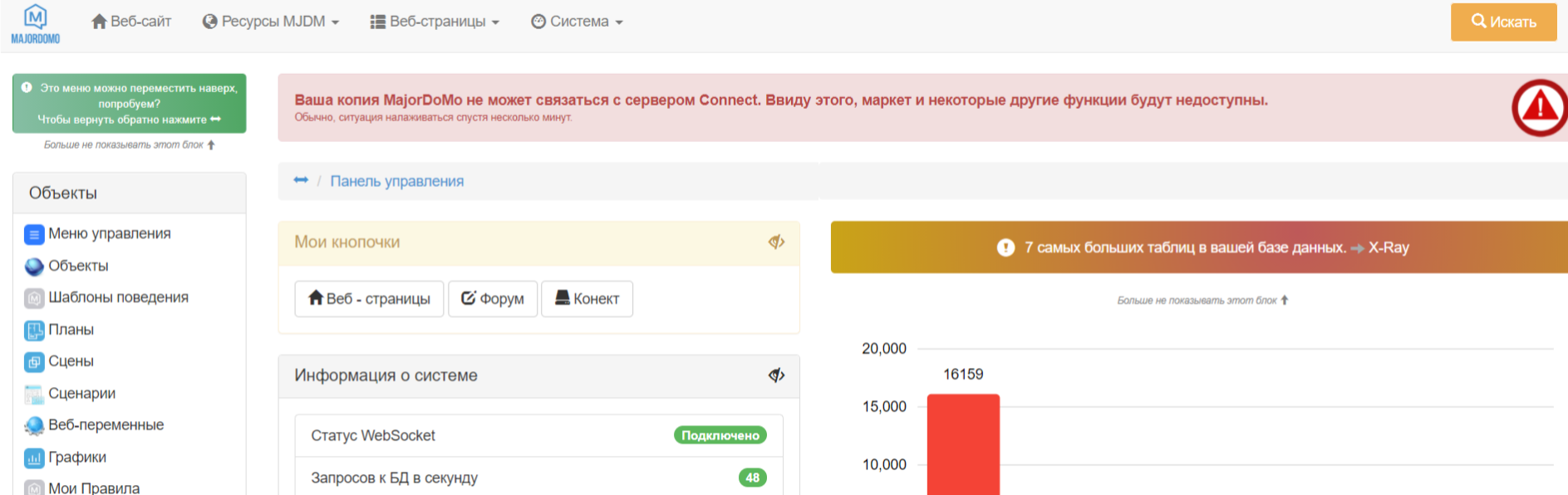Click the Веб - страницы button
The image size is (1568, 495).
click(369, 299)
